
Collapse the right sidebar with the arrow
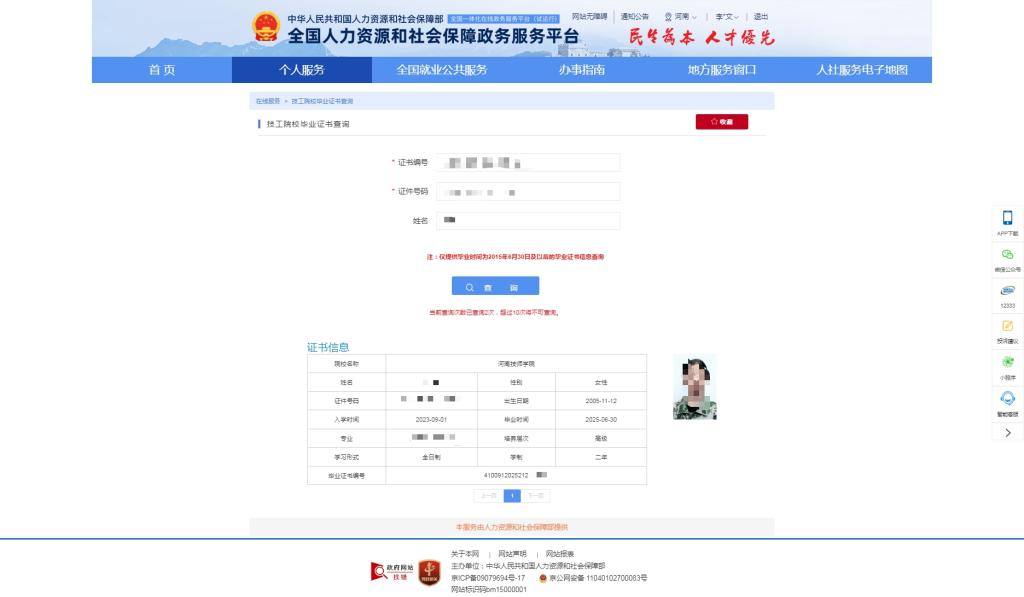click(x=1008, y=432)
